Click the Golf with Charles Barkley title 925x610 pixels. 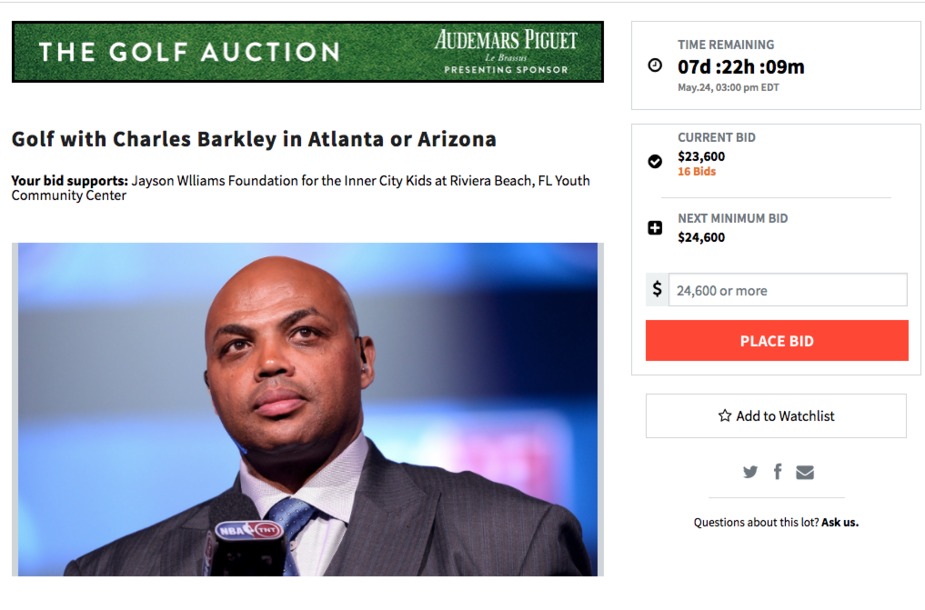click(x=254, y=139)
